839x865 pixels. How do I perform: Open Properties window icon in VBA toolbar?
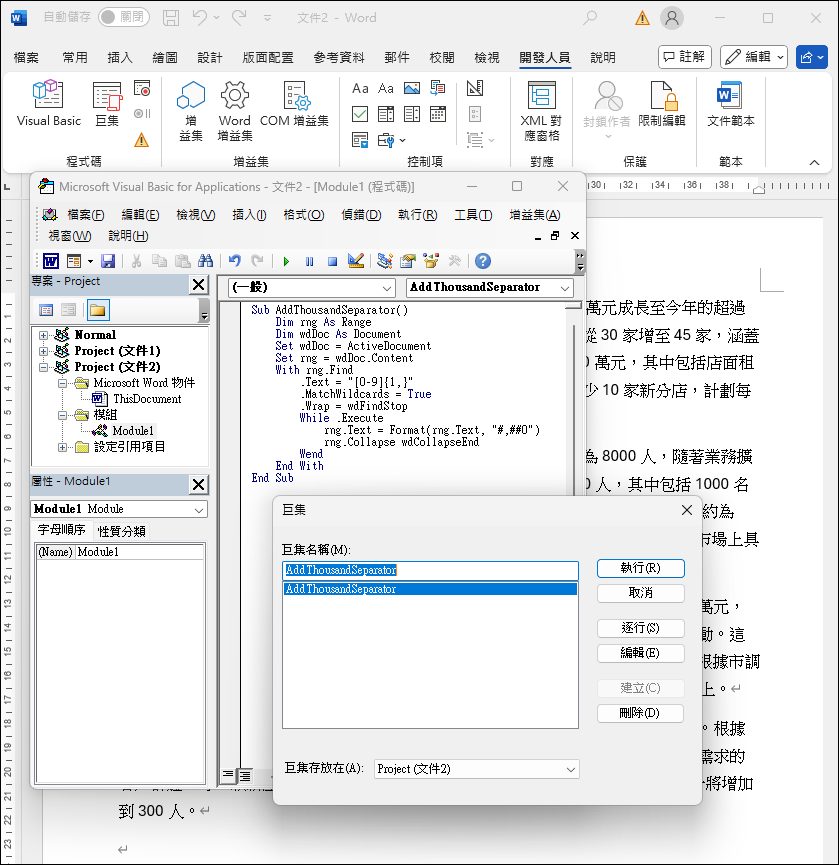point(408,261)
